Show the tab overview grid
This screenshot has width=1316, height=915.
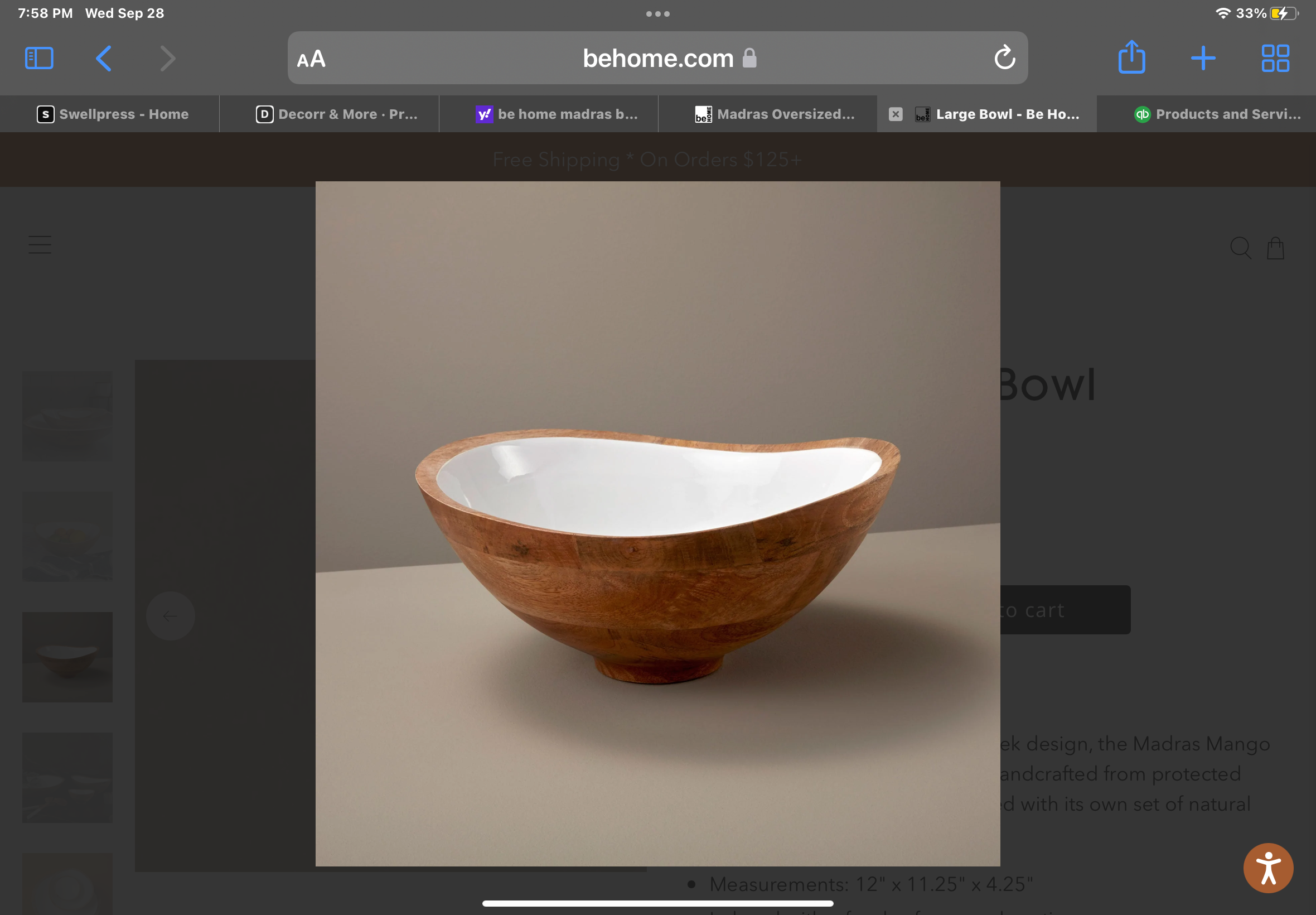(x=1275, y=57)
